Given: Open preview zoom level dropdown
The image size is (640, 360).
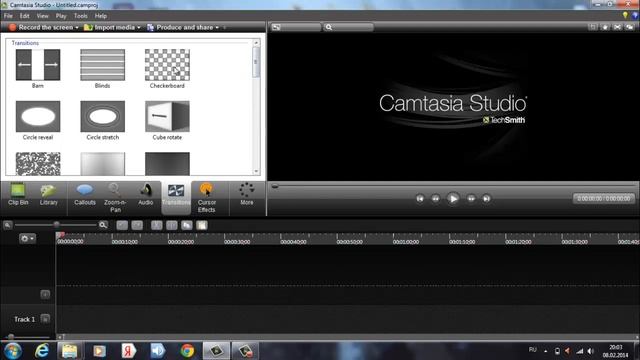Looking at the screenshot, I should pos(348,27).
